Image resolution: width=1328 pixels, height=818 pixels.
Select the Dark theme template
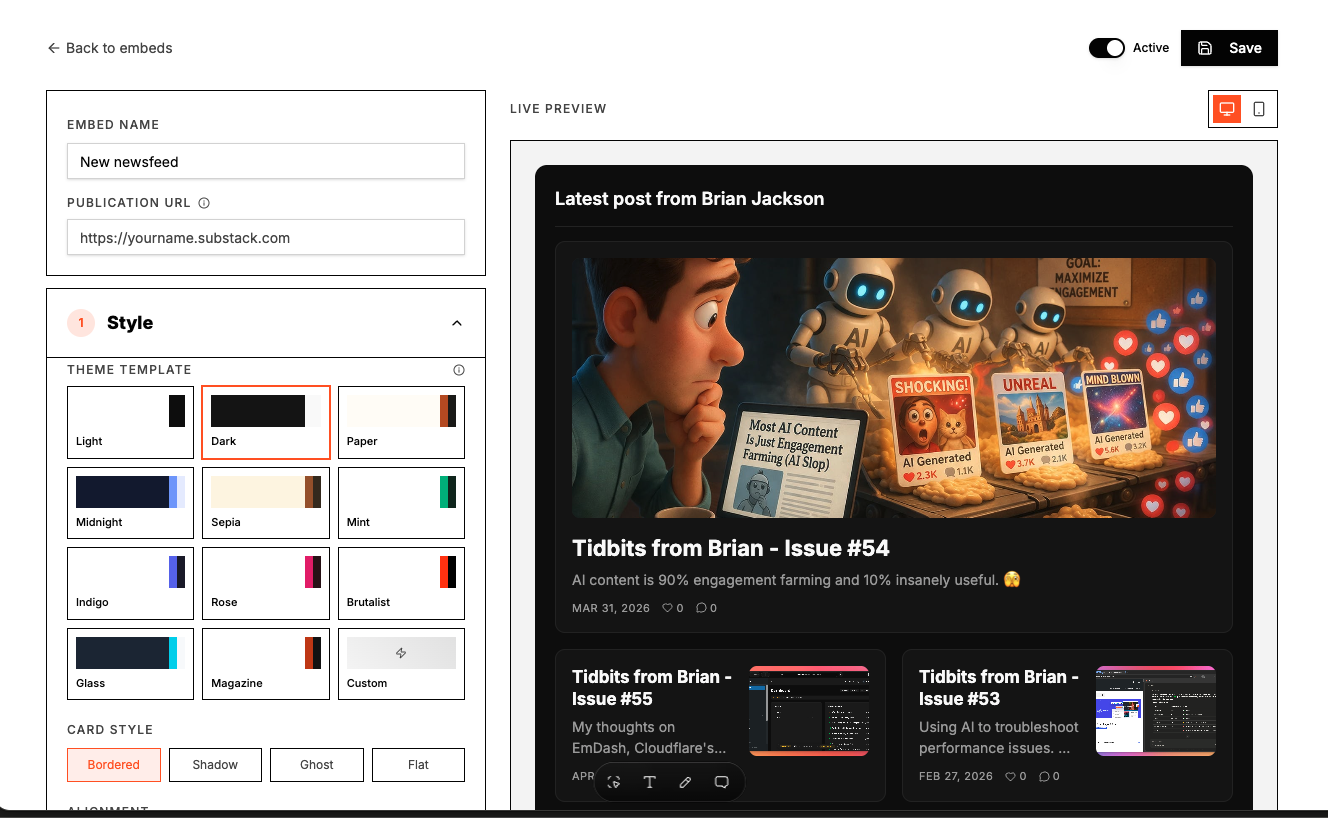266,422
